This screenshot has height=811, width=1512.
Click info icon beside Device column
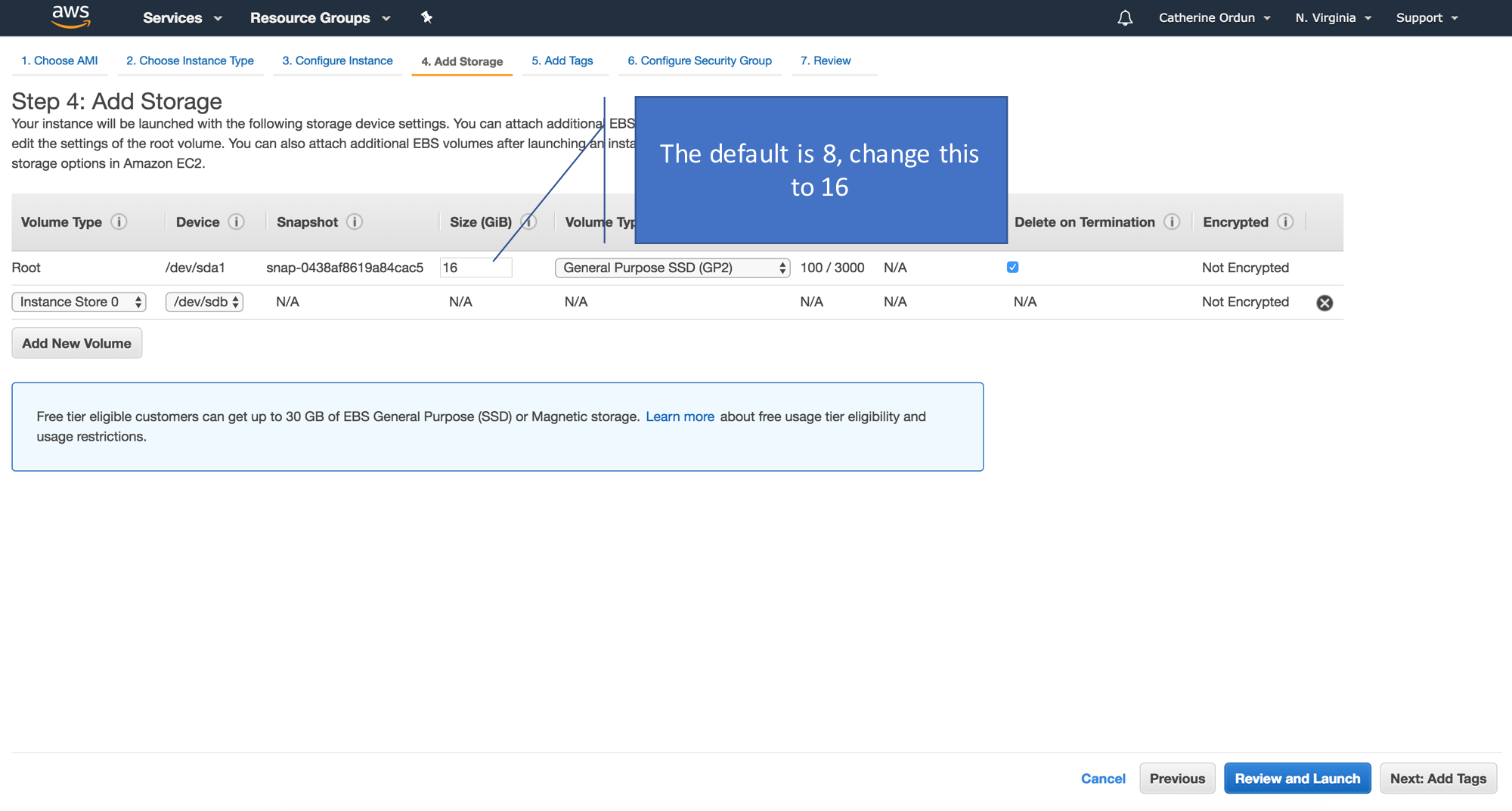point(237,221)
